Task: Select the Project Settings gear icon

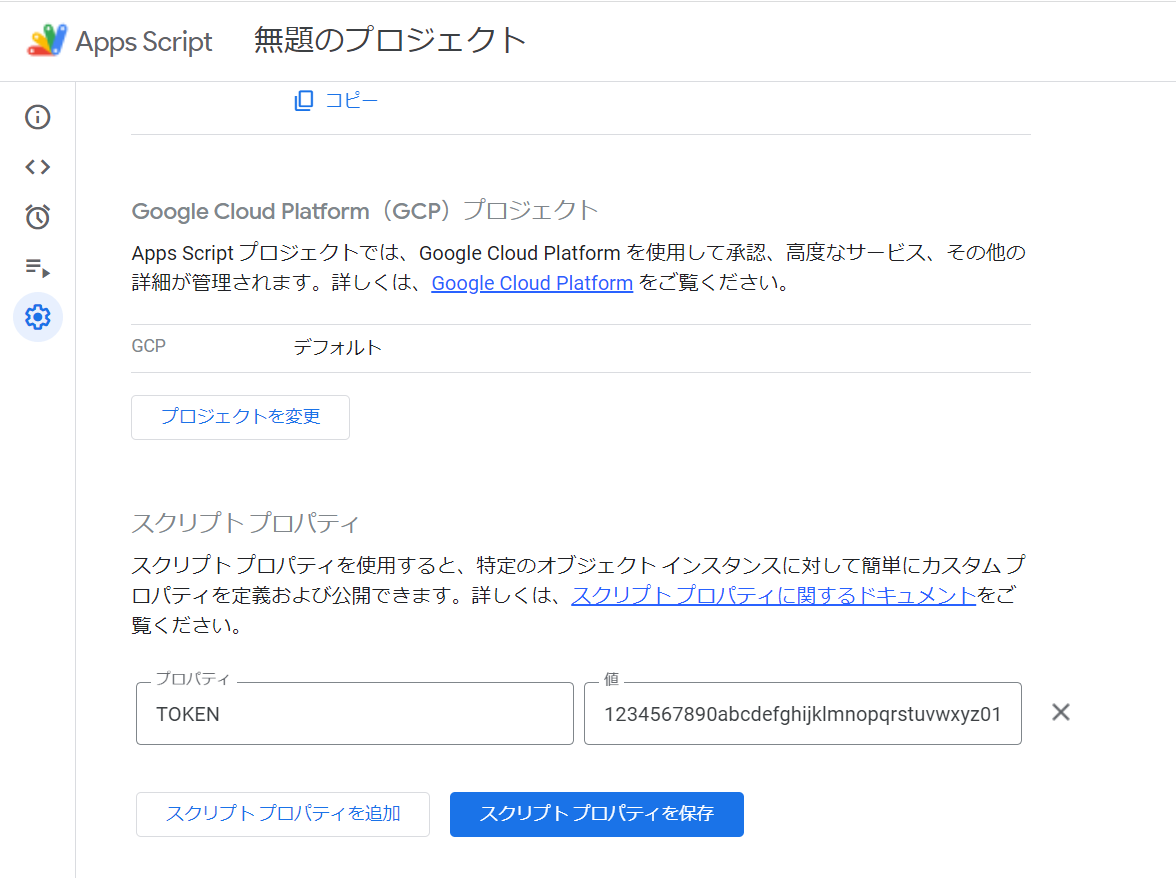Action: click(x=38, y=317)
